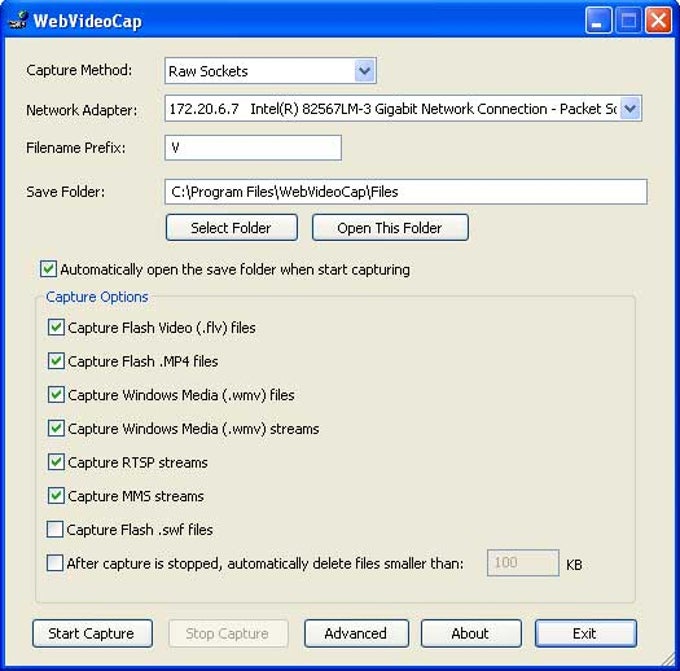Toggle Capture MMS streams checkbox
The image size is (680, 671).
56,496
